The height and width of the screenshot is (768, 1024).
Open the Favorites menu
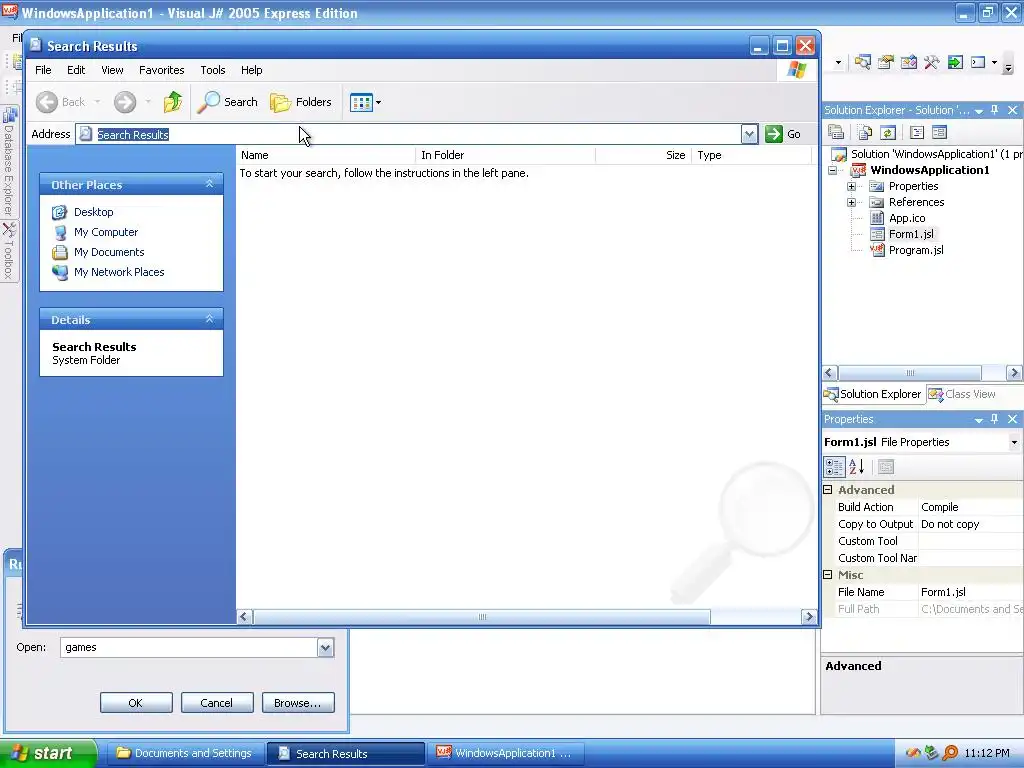161,70
